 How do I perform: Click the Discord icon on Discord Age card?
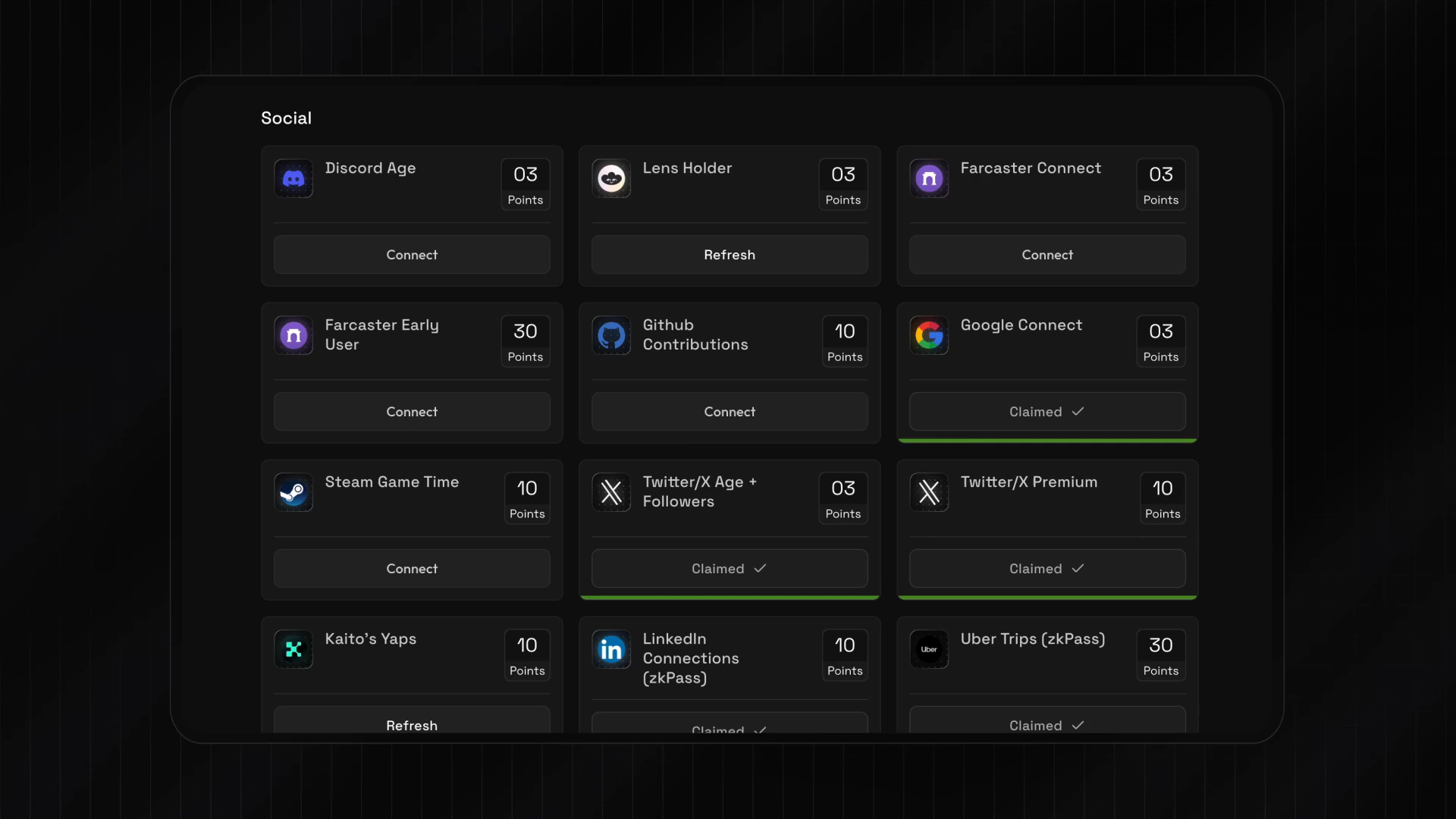(293, 178)
